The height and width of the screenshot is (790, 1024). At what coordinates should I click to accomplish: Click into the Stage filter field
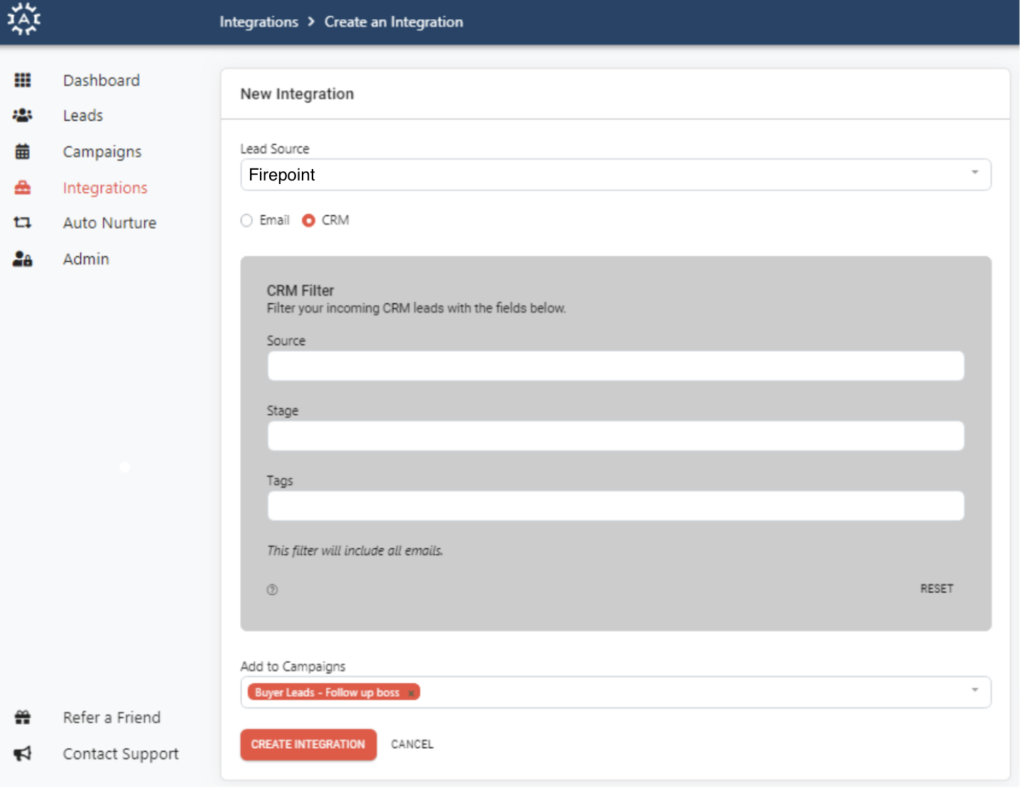click(x=616, y=436)
